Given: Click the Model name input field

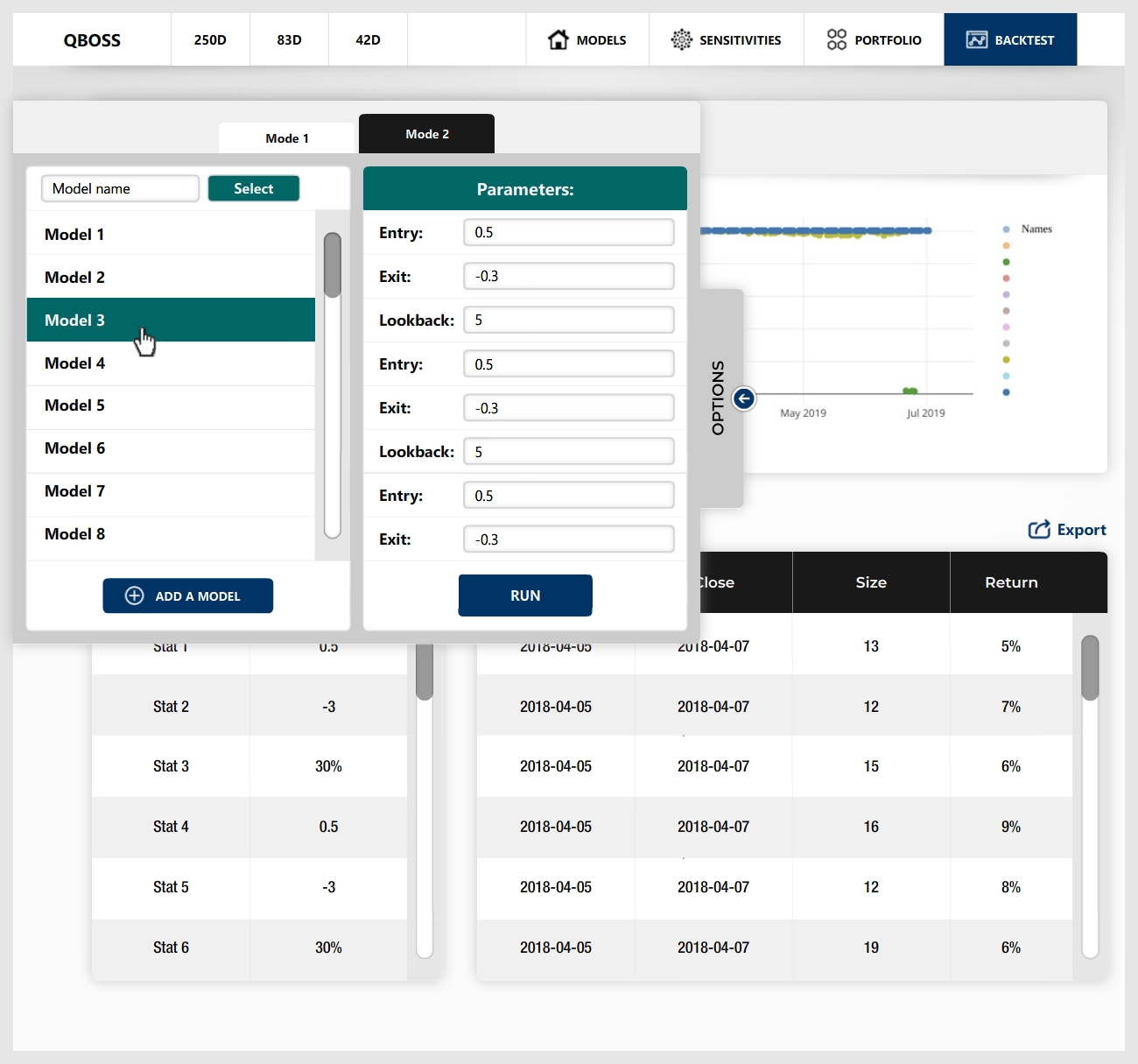Looking at the screenshot, I should 120,188.
